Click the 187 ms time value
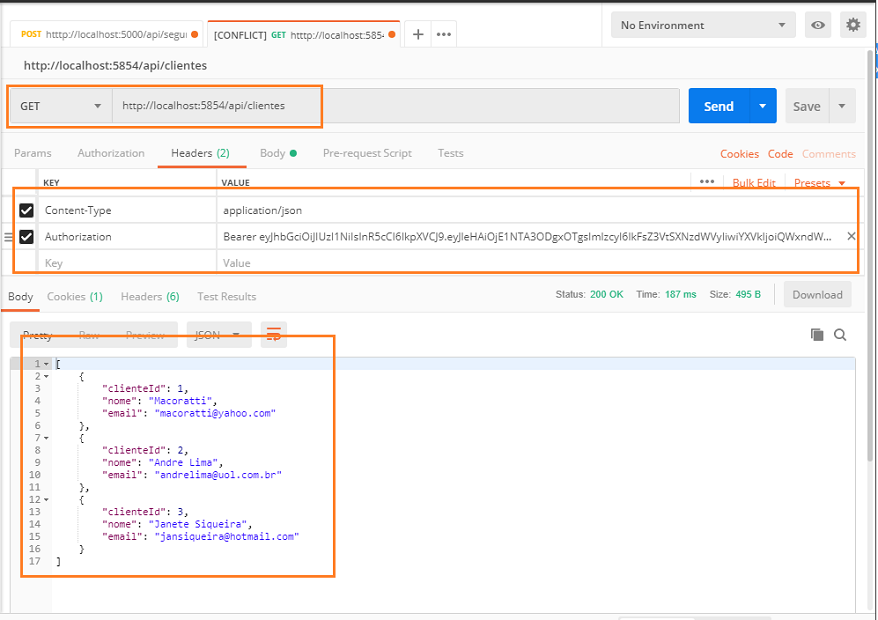This screenshot has height=620, width=878. [681, 295]
